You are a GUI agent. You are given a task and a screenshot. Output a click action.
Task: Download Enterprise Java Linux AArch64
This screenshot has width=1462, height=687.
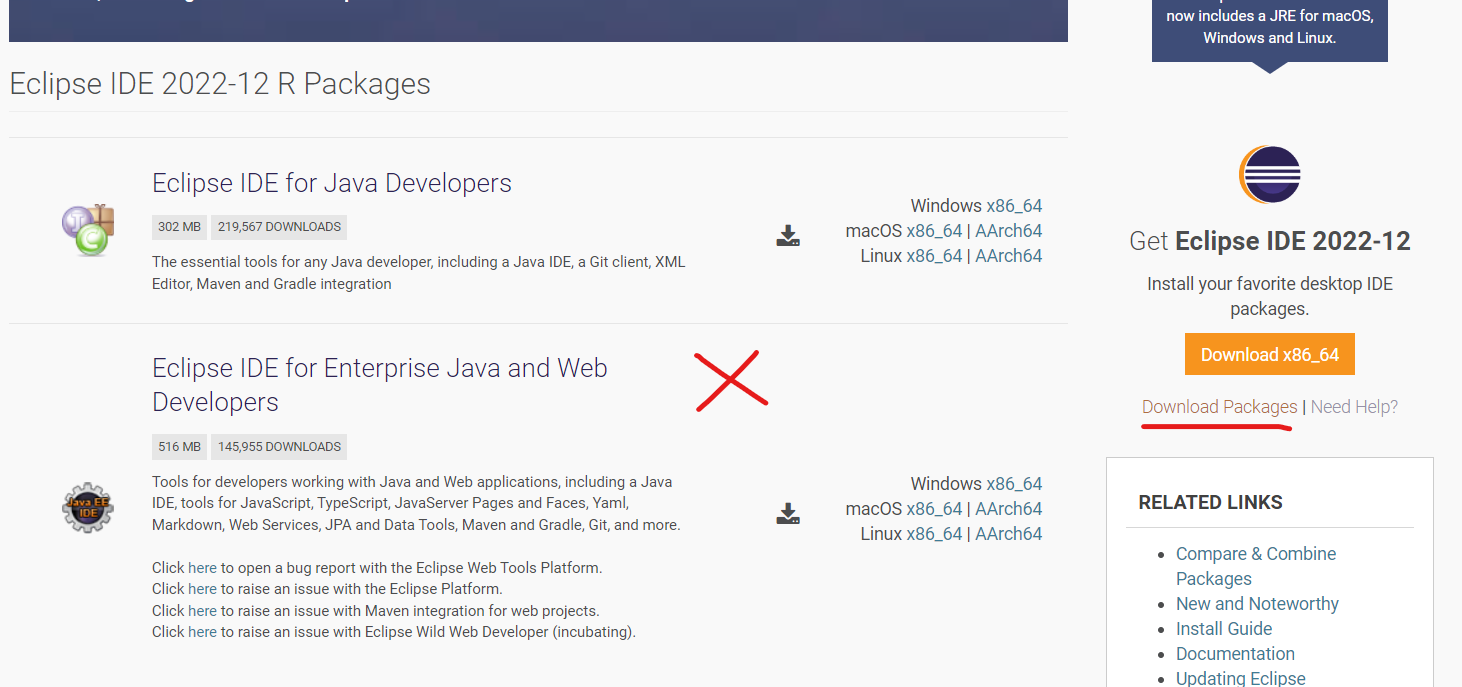(x=1008, y=534)
